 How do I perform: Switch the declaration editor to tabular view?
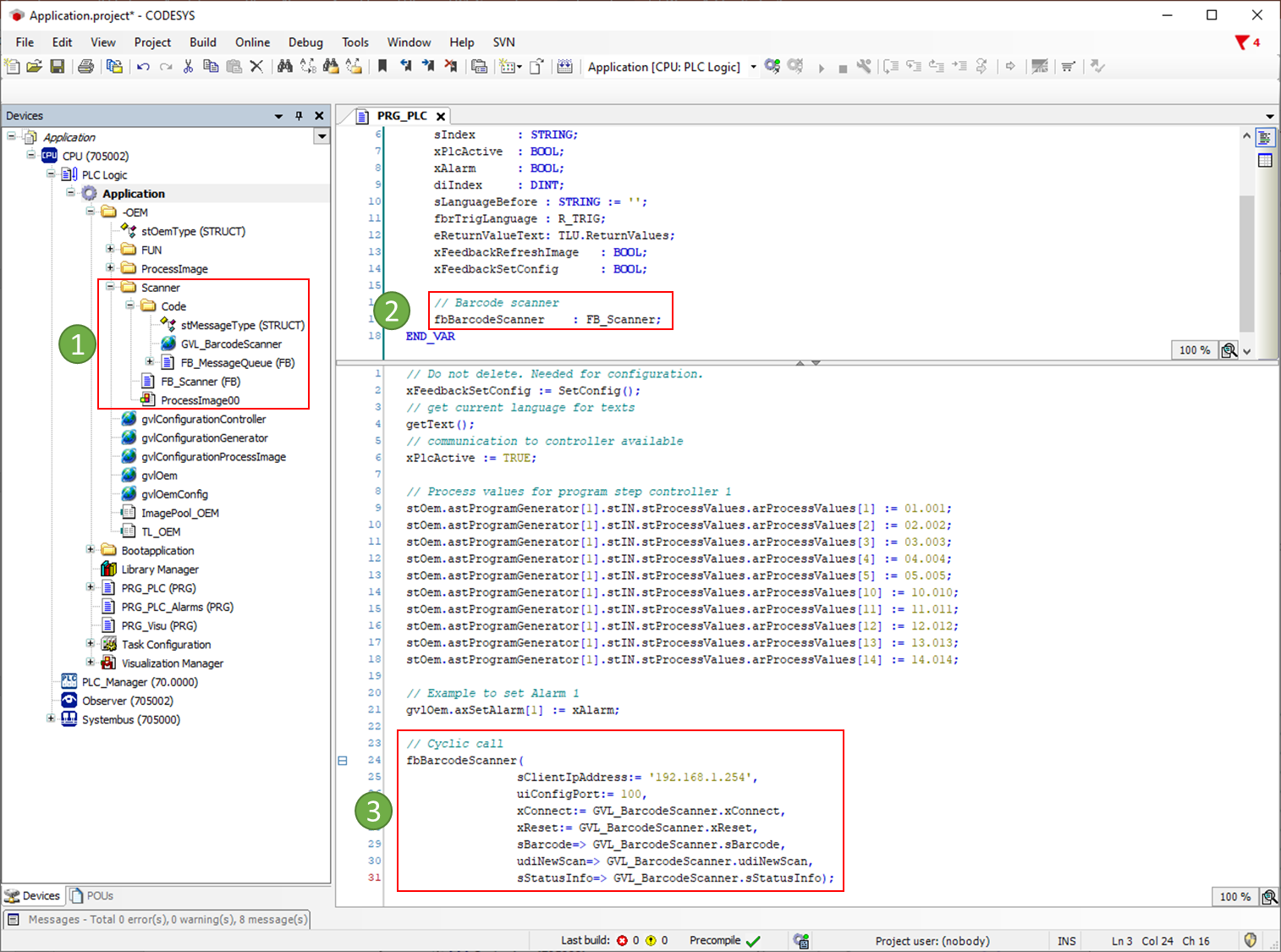pyautogui.click(x=1265, y=160)
